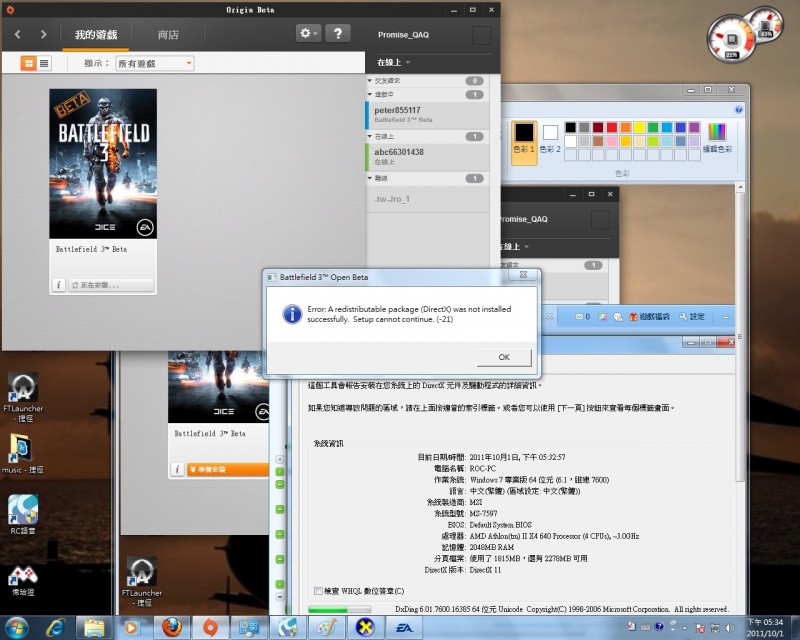Viewport: 800px width, 640px height.
Task: Open Firefox from the taskbar
Action: [x=172, y=627]
